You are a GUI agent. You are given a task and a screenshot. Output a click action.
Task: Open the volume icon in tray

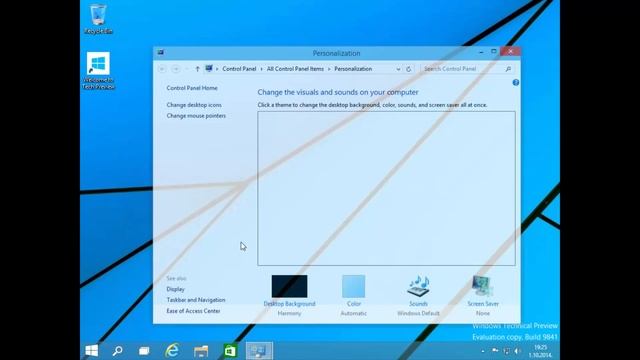tap(518, 351)
